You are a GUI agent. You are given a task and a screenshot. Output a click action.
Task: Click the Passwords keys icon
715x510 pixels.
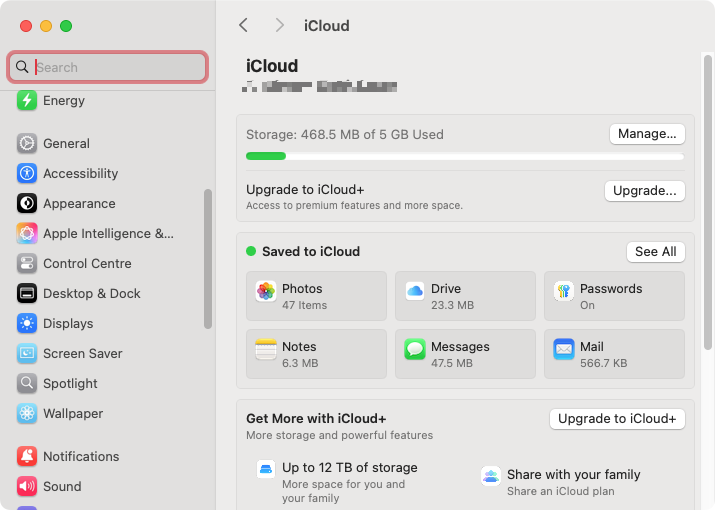564,291
